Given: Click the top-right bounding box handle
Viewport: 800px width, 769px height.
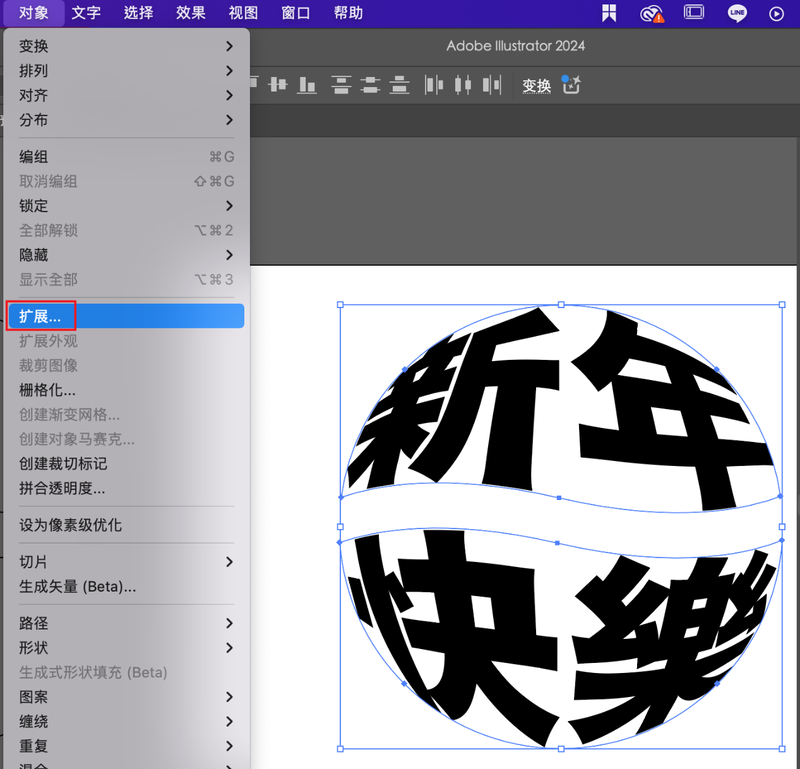Looking at the screenshot, I should 781,305.
